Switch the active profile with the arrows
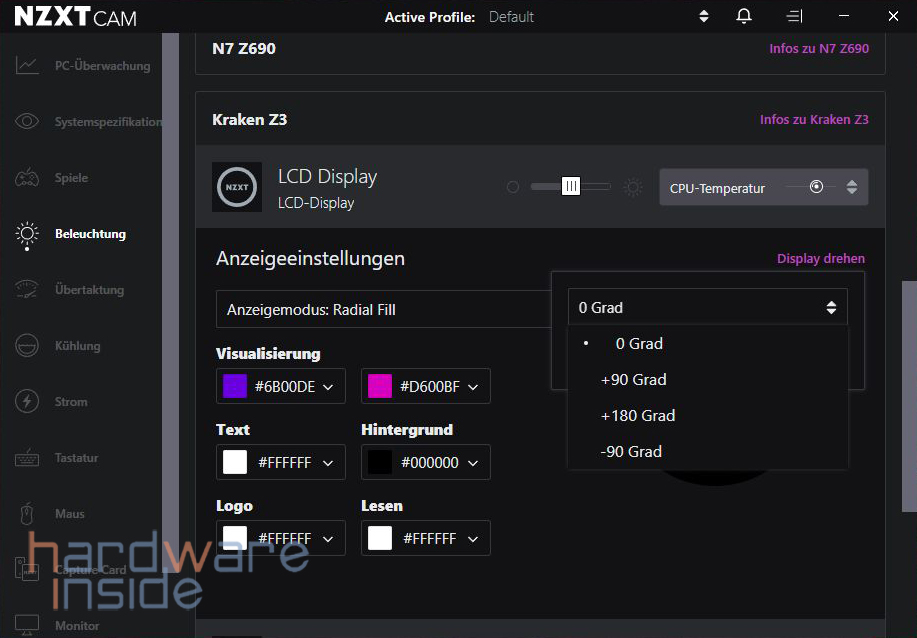 (704, 16)
